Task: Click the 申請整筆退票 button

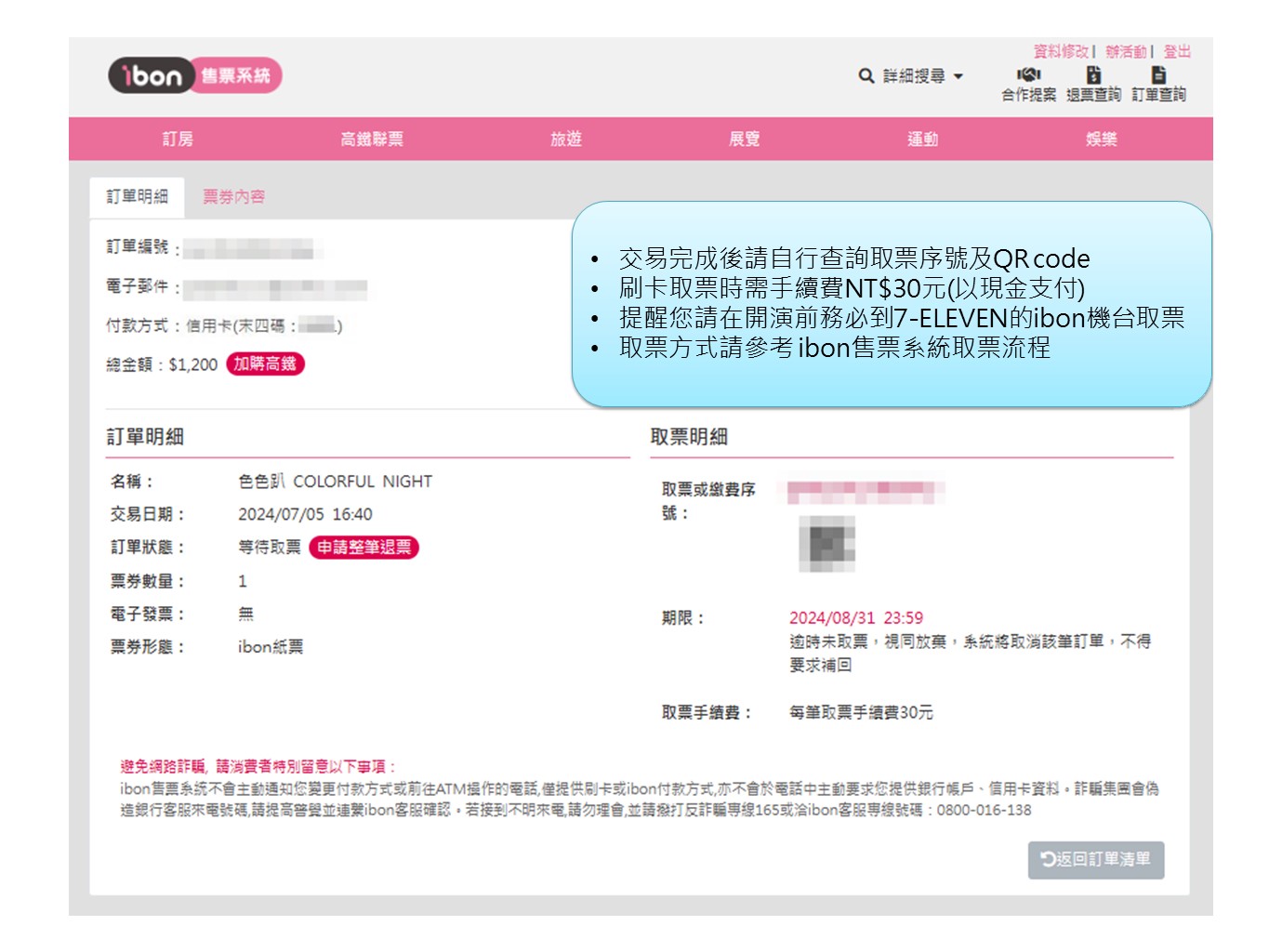Action: (364, 547)
